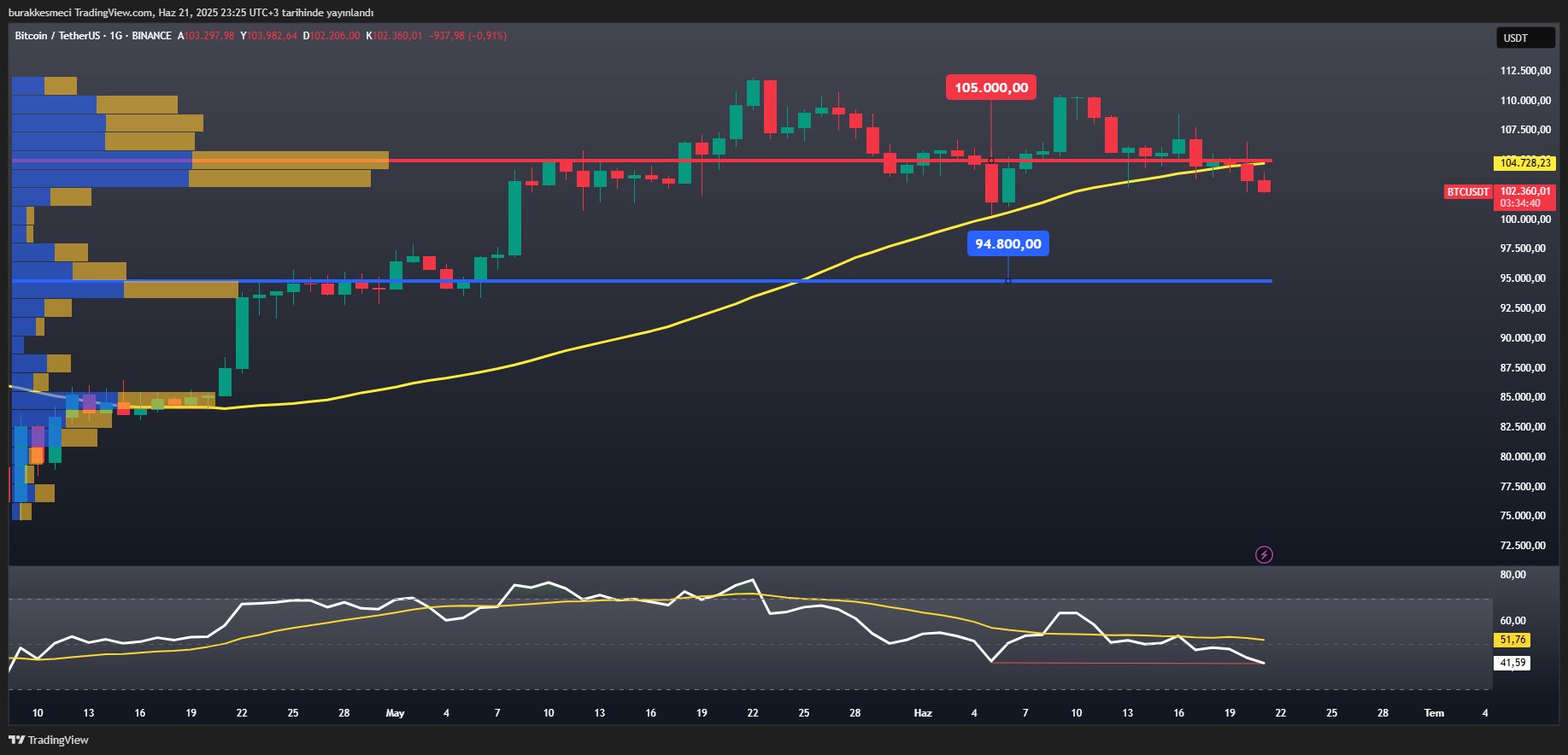The image size is (1568, 755).
Task: Click the longest volume profile bar at the red line
Action: (x=201, y=160)
